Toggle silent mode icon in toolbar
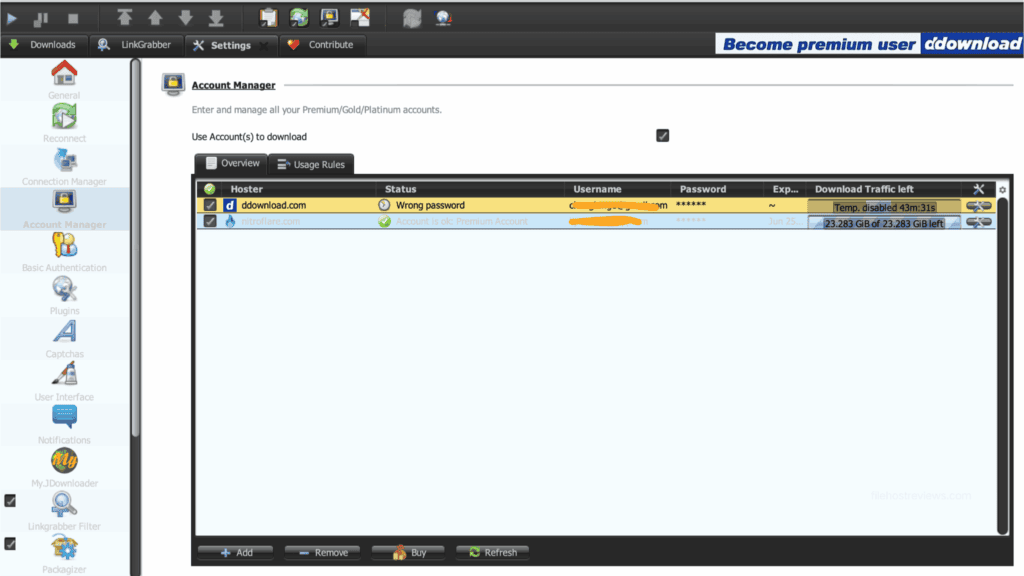Image resolution: width=1024 pixels, height=576 pixels. (360, 18)
